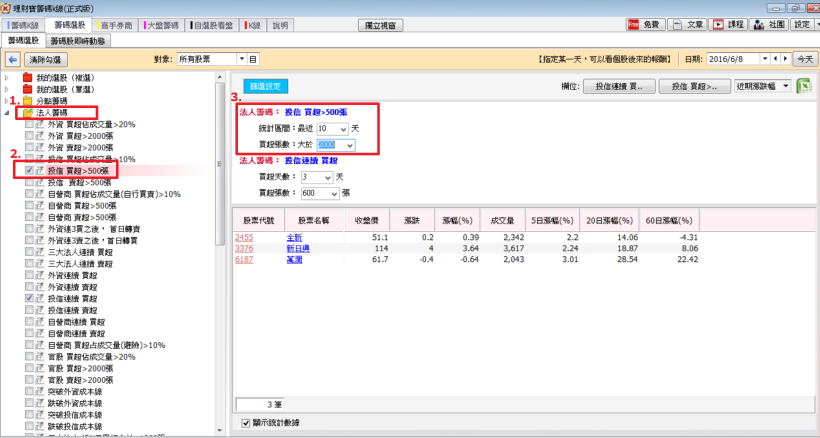Click the 投信 買超>.. column button

pyautogui.click(x=694, y=87)
